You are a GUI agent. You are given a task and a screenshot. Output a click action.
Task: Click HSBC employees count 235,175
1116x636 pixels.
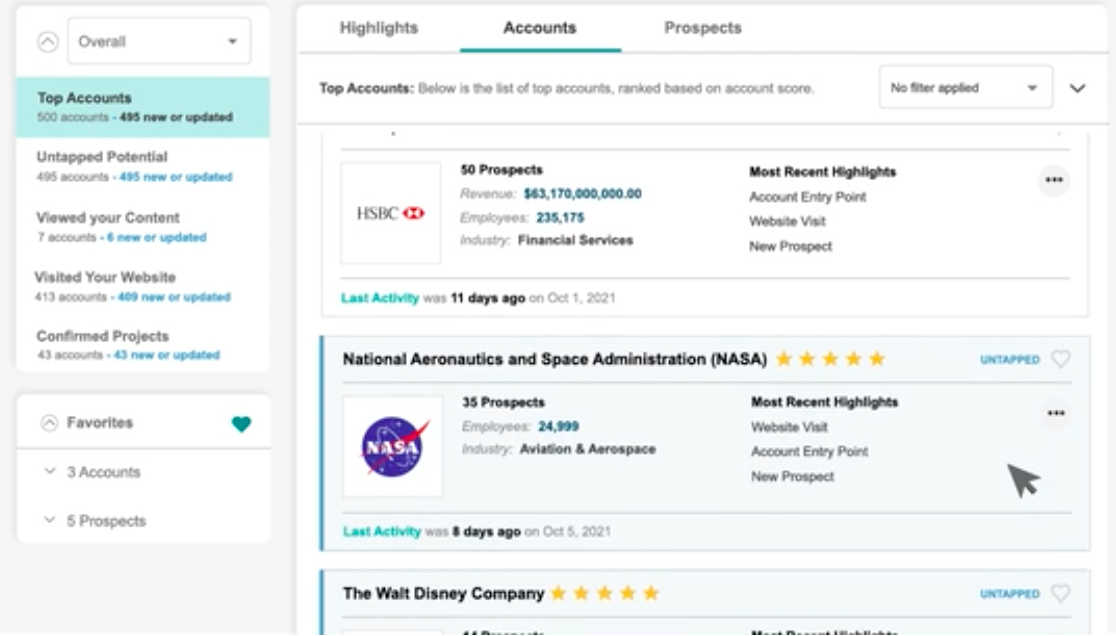(x=560, y=218)
